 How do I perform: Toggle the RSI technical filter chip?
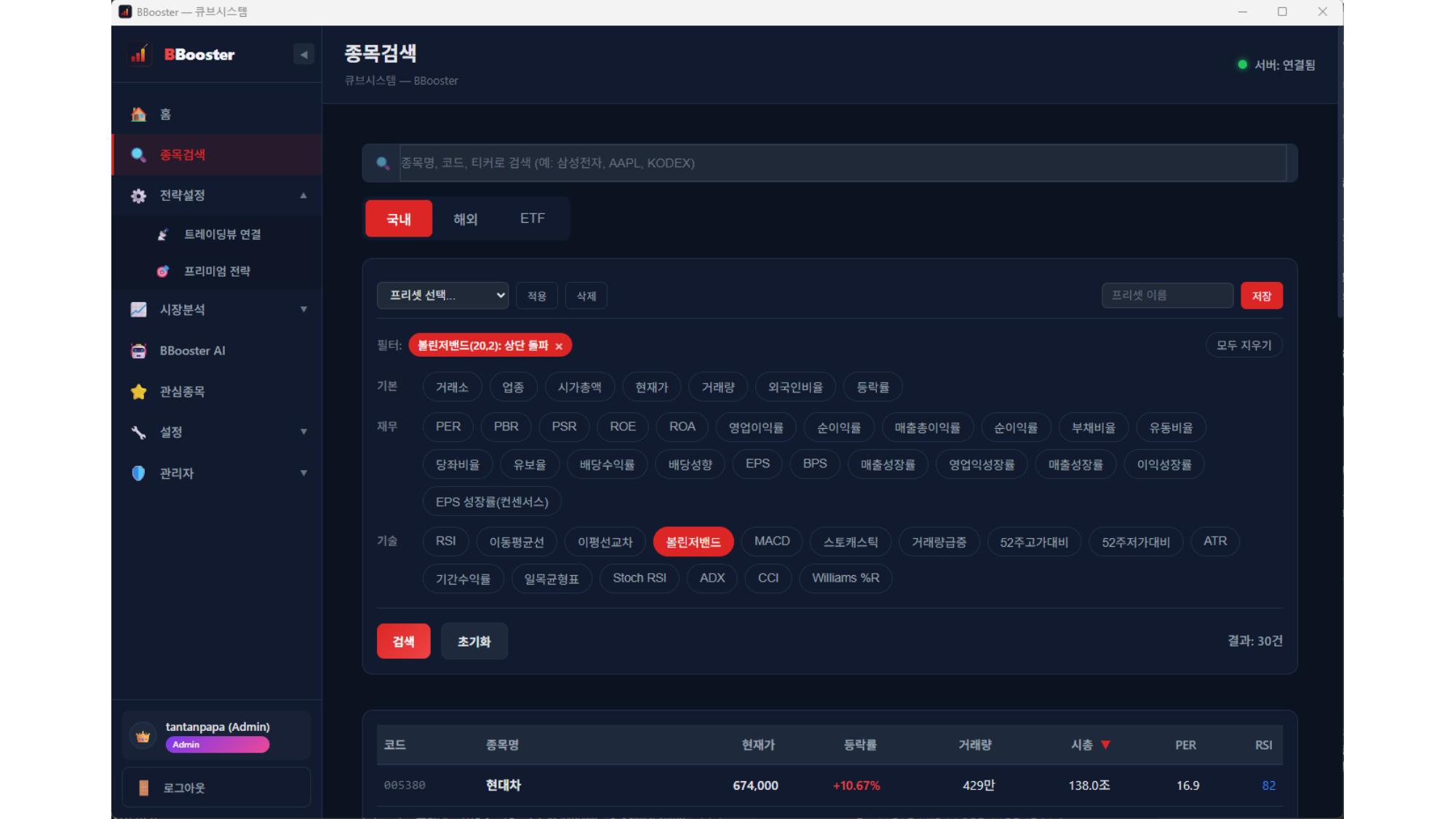point(445,541)
